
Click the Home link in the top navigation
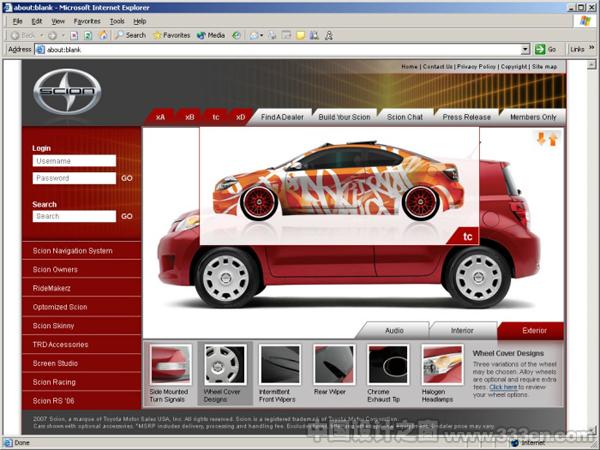[x=409, y=67]
